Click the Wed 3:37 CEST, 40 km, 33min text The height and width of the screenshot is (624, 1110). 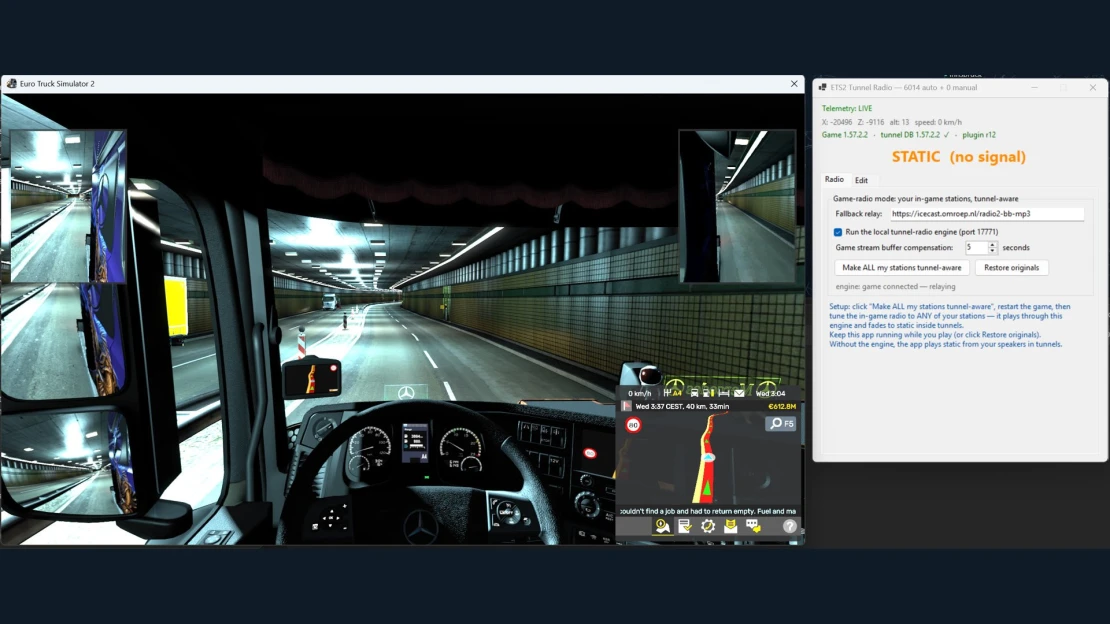pyautogui.click(x=682, y=407)
